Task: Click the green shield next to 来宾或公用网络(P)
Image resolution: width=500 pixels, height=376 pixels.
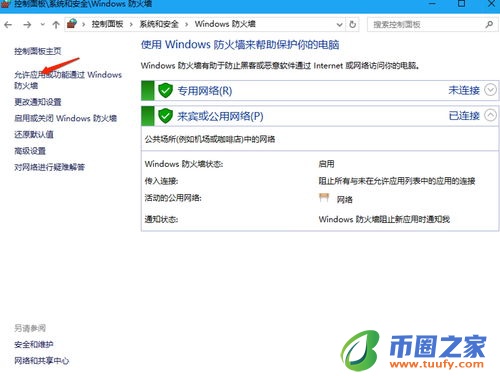Action: point(165,116)
